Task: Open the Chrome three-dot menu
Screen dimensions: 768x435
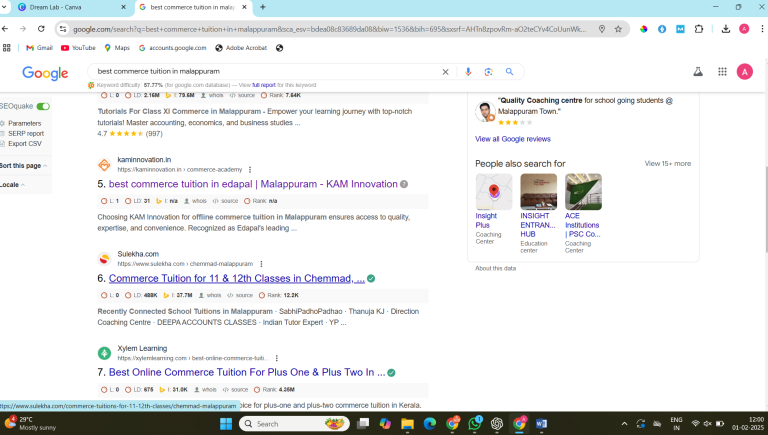Action: pos(762,29)
